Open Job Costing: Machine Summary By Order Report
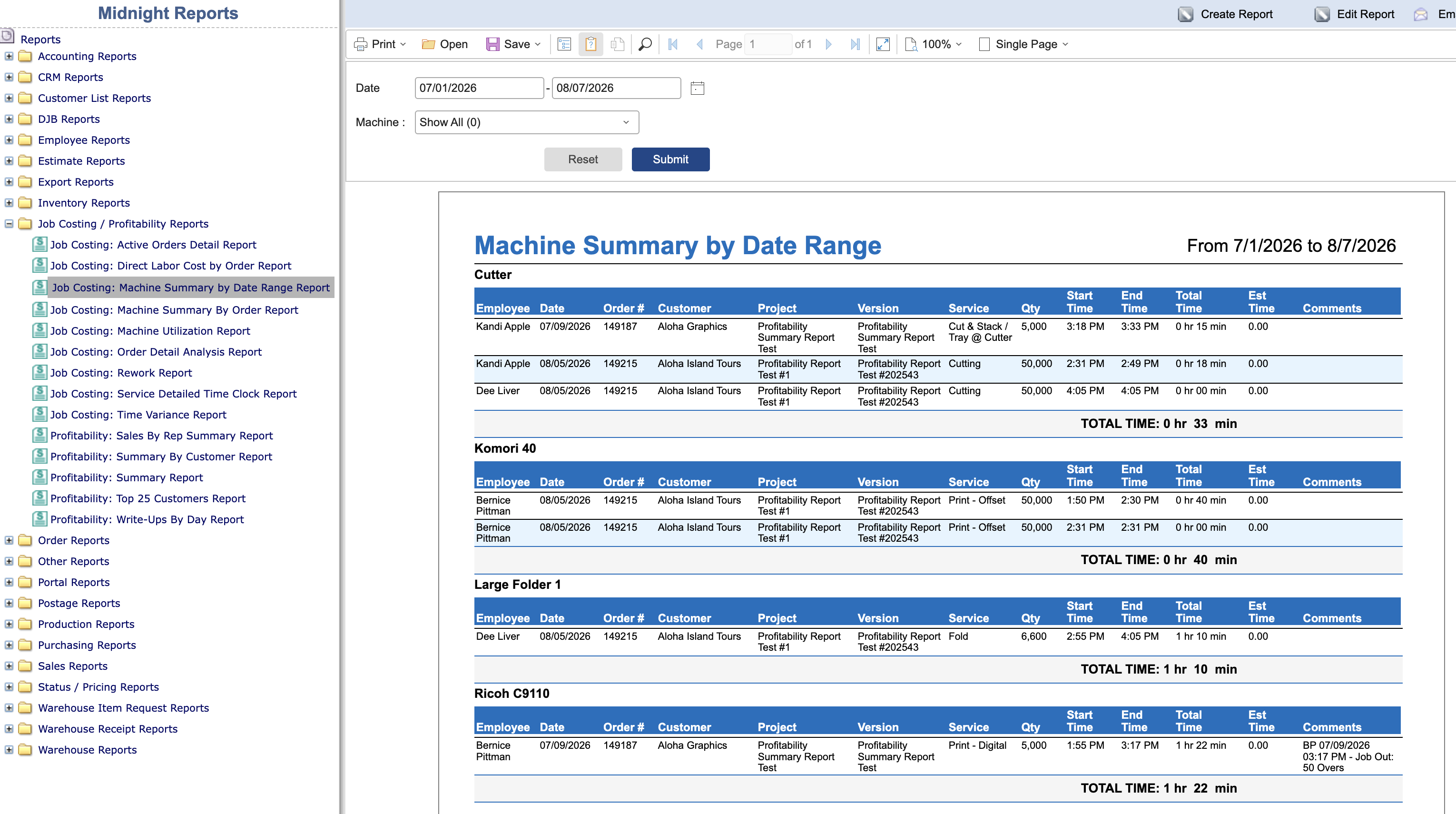The width and height of the screenshot is (1456, 814). tap(174, 310)
